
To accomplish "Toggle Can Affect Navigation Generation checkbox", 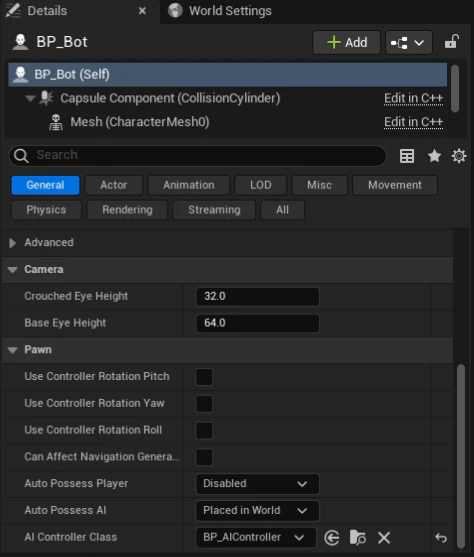I will (204, 457).
